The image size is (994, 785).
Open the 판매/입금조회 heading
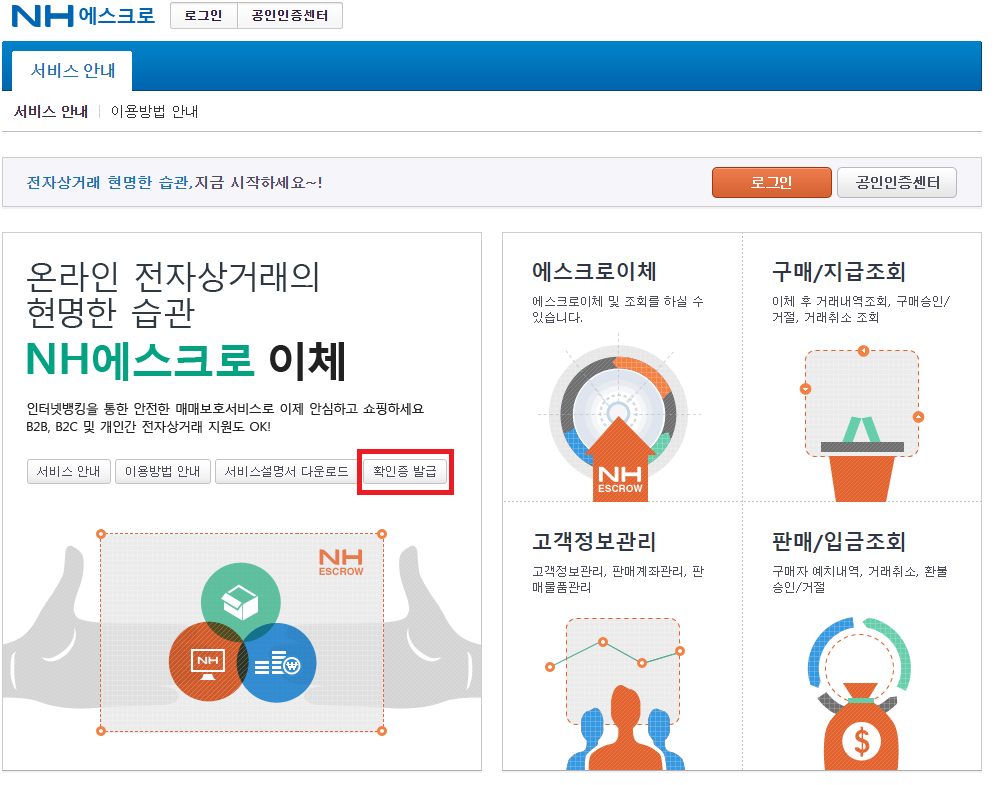click(839, 542)
